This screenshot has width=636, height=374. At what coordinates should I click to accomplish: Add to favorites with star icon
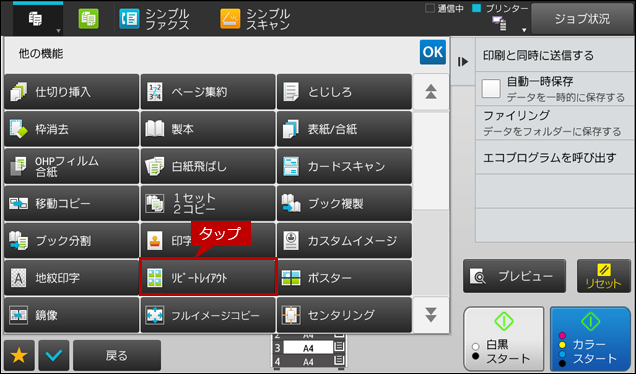pyautogui.click(x=19, y=356)
